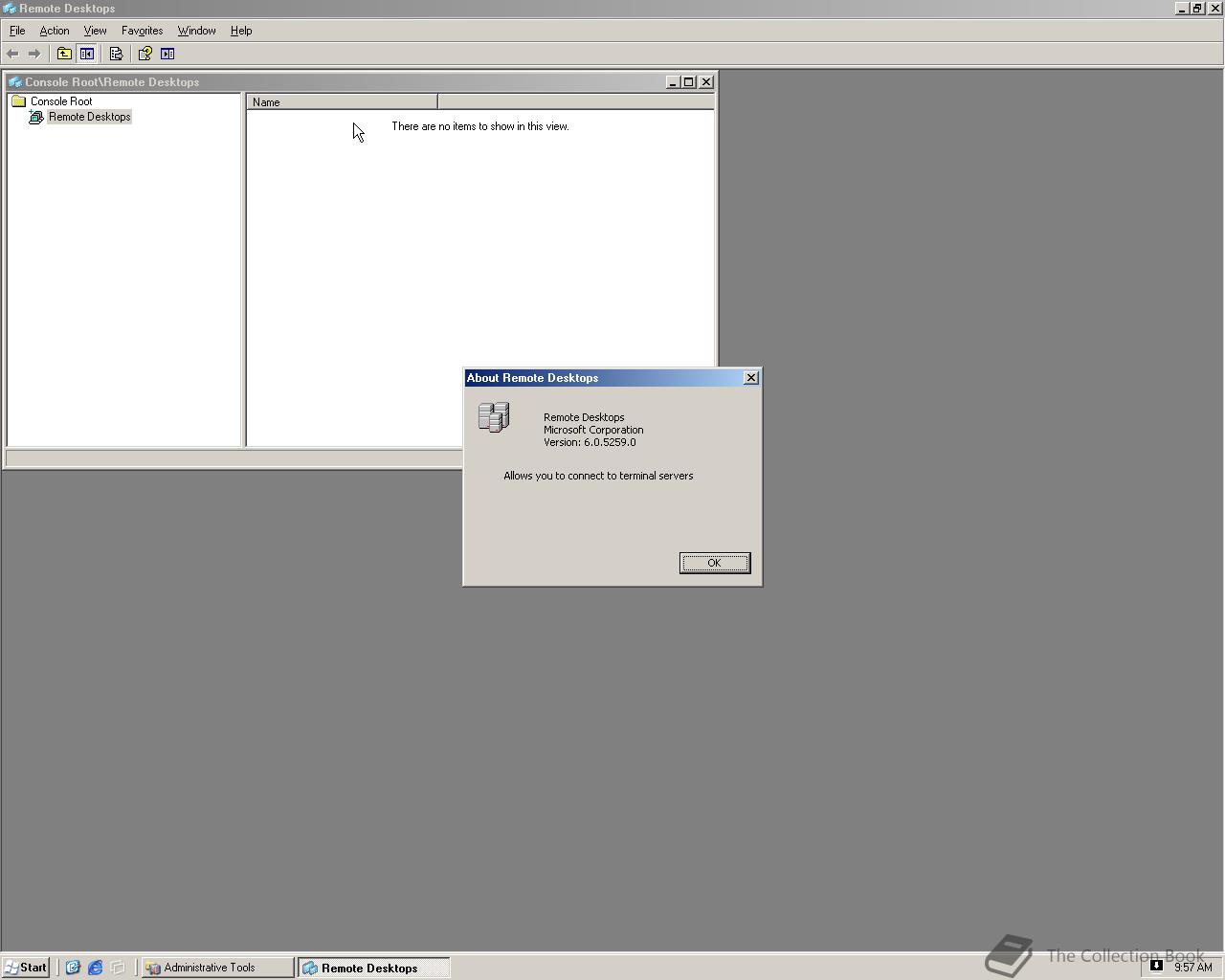Screen dimensions: 1225x980
Task: Open the Help menu
Action: pos(241,31)
